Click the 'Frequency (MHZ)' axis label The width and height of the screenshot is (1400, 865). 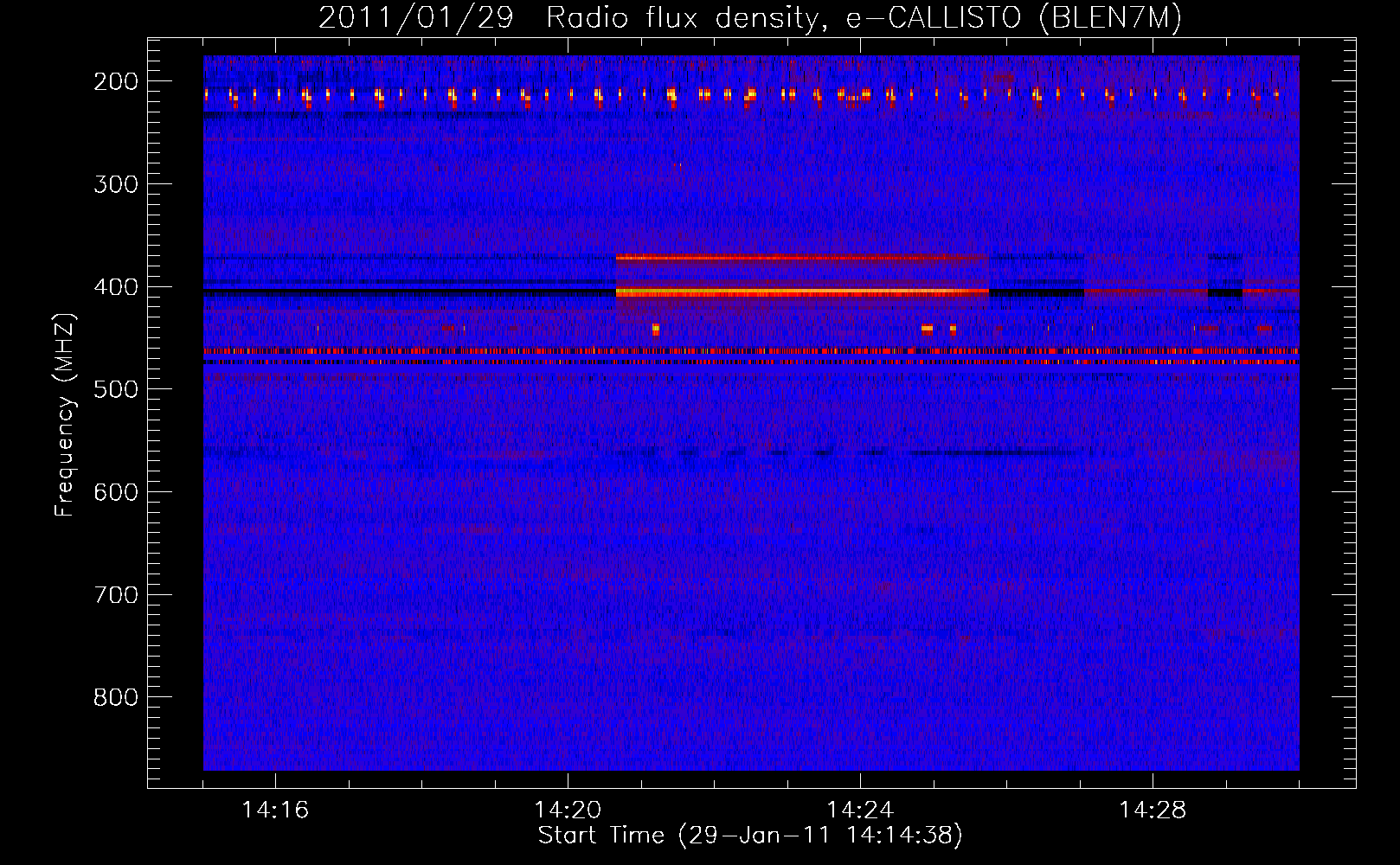[x=65, y=414]
